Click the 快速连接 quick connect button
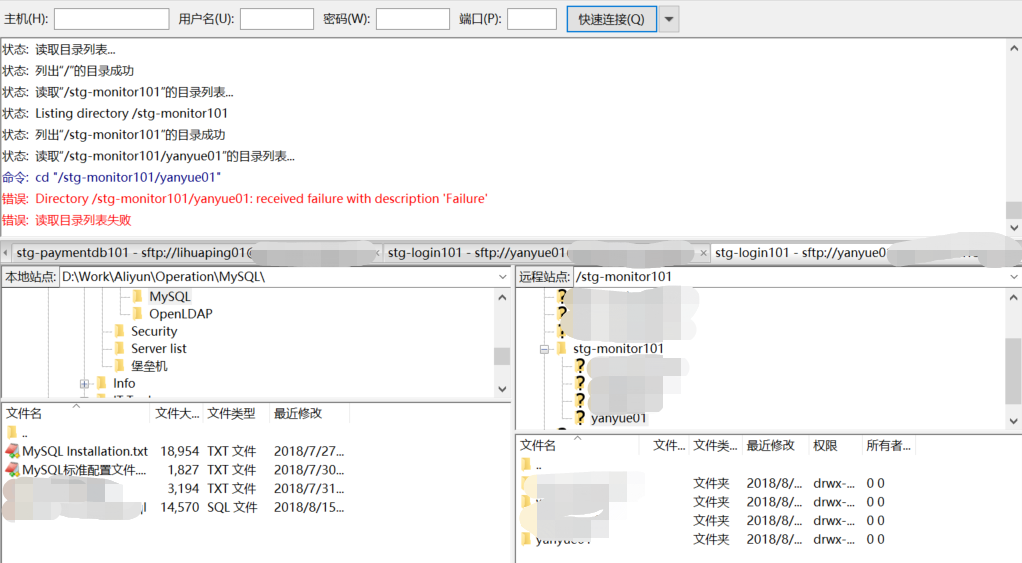 [x=611, y=19]
